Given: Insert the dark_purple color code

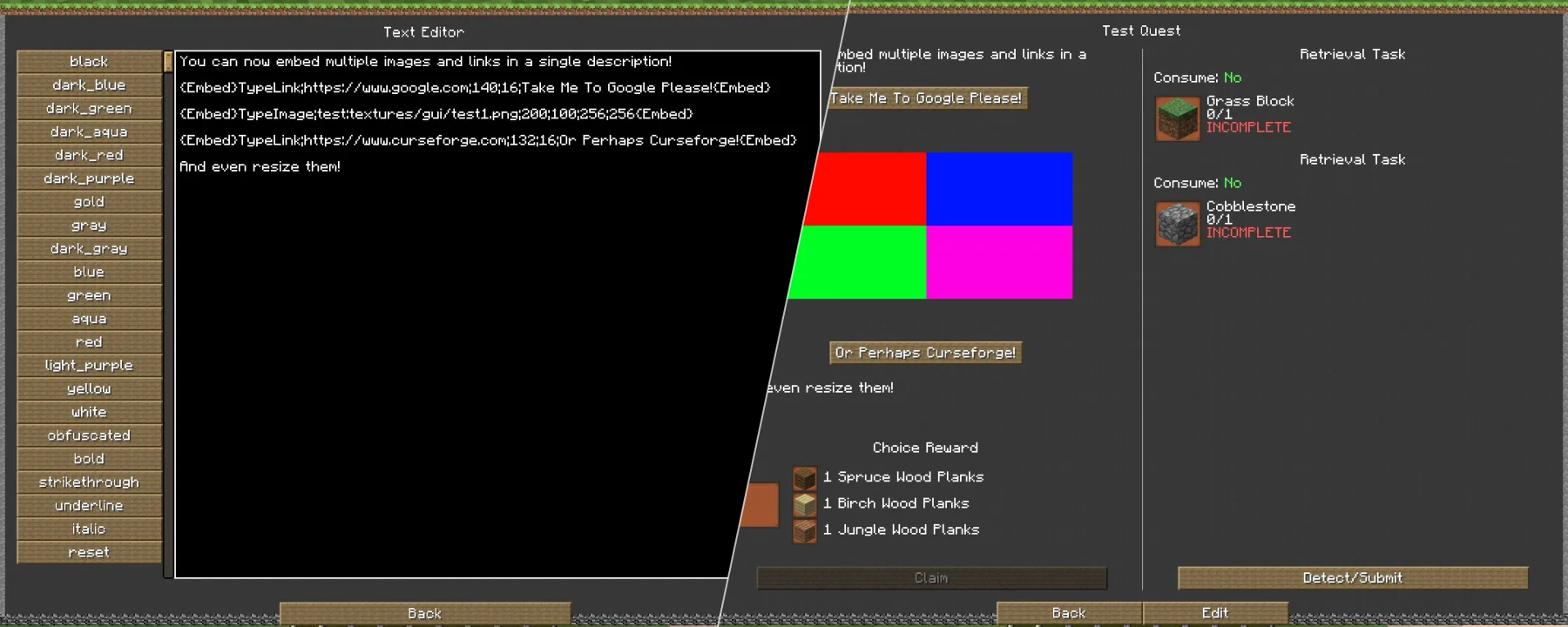Looking at the screenshot, I should [x=90, y=179].
